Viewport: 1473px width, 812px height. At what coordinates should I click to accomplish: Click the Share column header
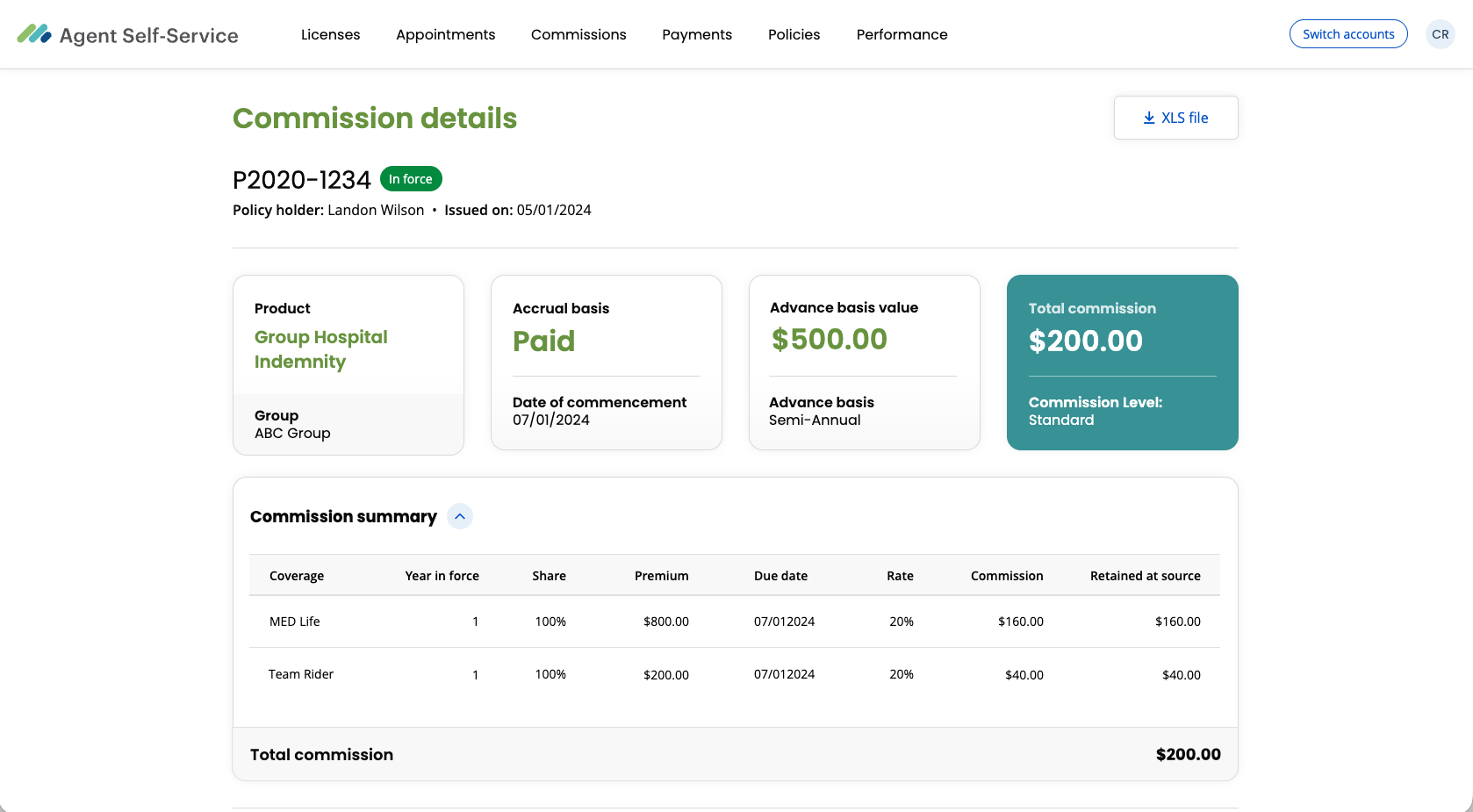click(549, 576)
